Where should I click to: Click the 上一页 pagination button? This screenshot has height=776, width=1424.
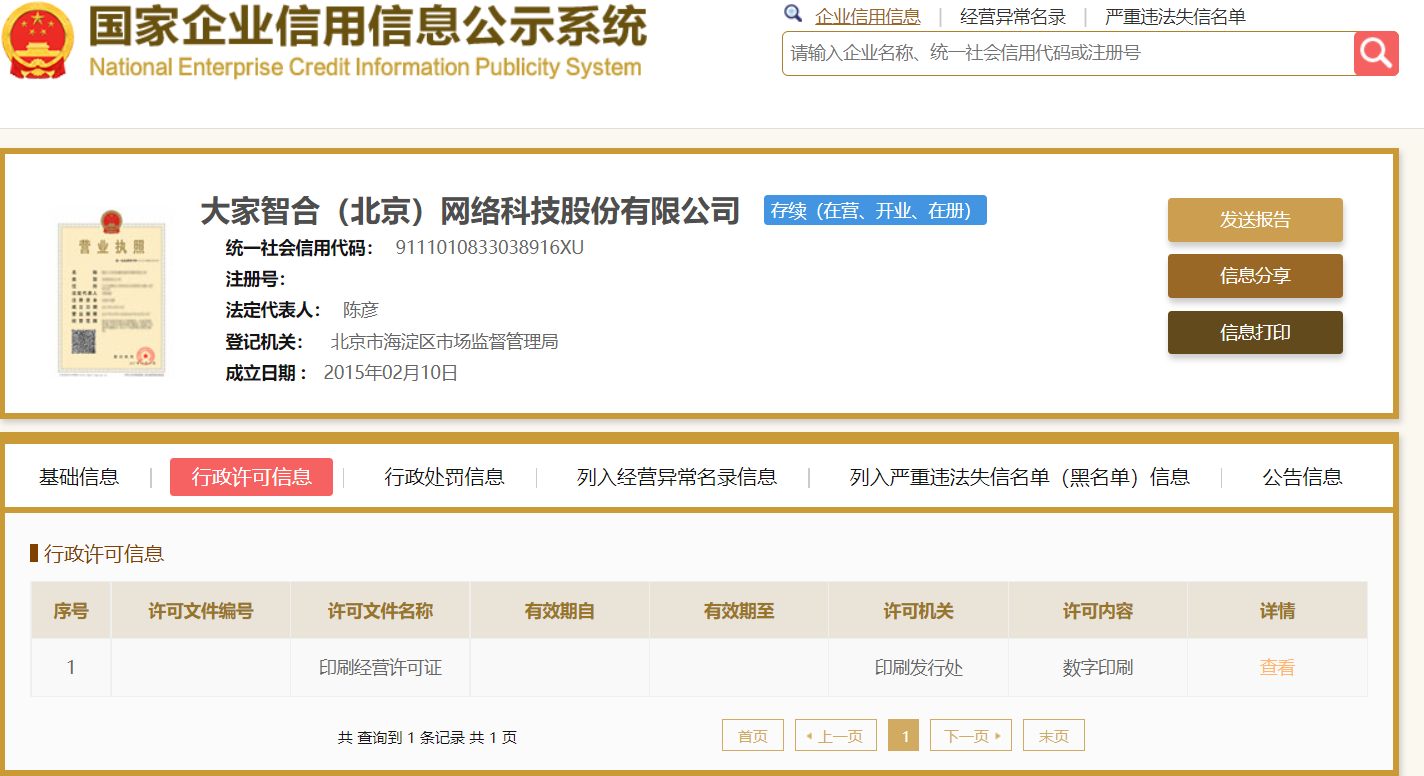coord(836,735)
